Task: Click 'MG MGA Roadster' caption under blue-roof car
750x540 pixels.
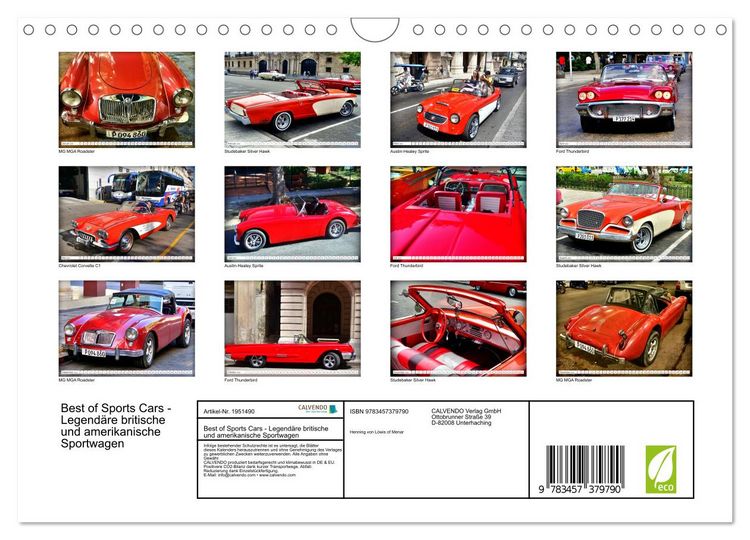Action: pos(77,380)
